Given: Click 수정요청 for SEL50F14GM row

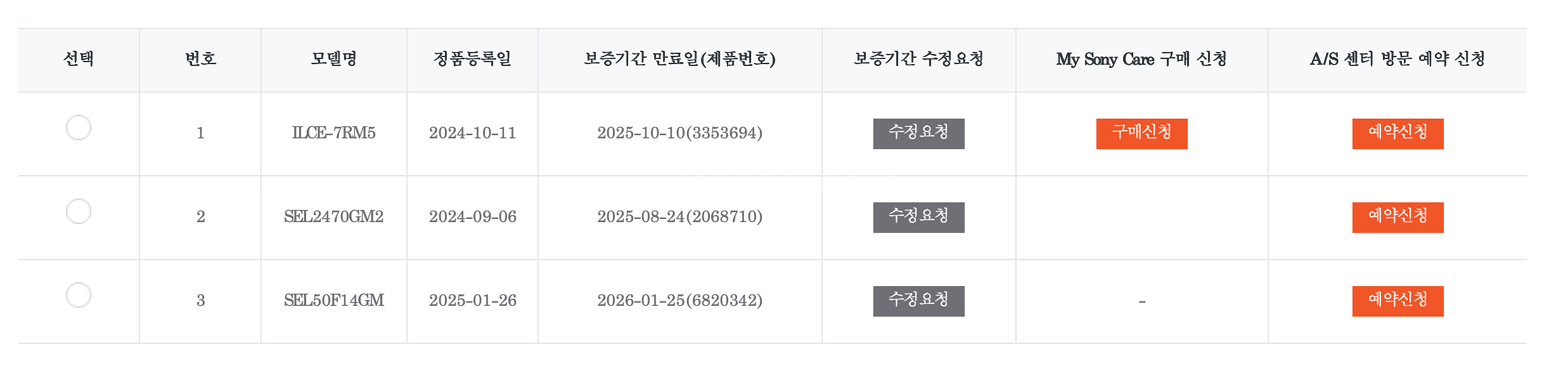Looking at the screenshot, I should tap(918, 301).
